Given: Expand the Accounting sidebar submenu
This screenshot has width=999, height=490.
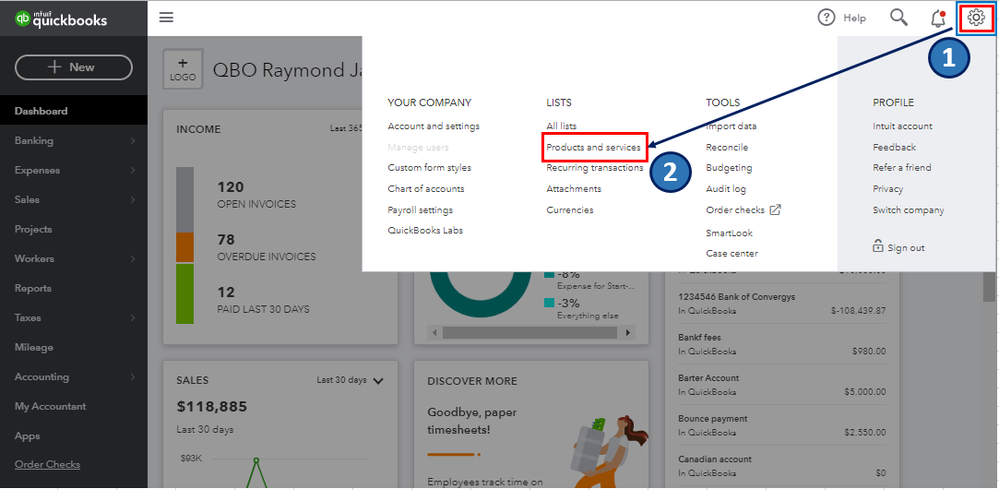Looking at the screenshot, I should click(x=133, y=377).
